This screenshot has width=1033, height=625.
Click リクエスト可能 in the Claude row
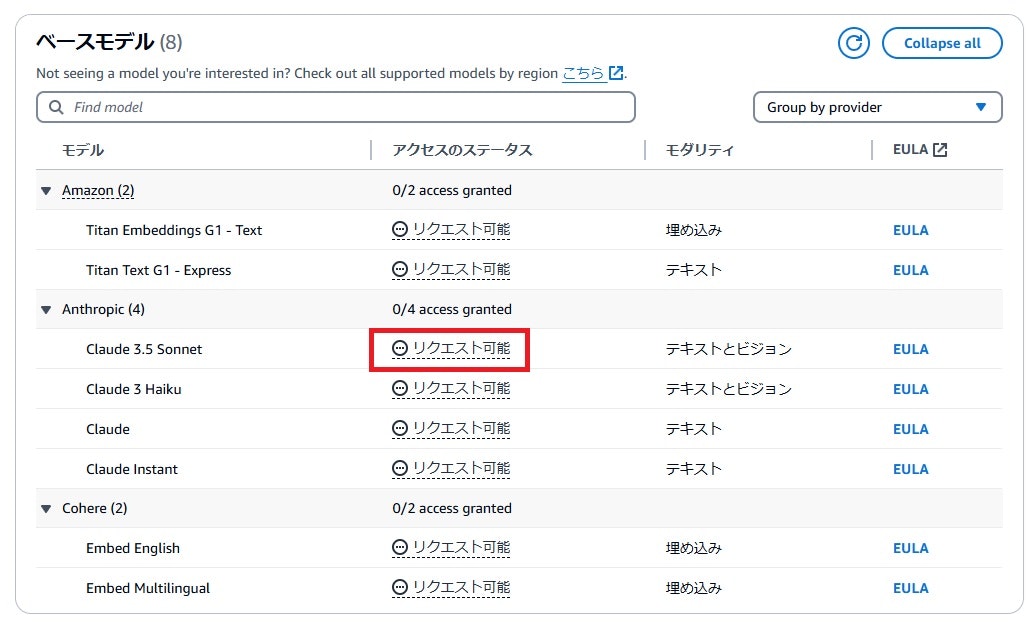461,429
